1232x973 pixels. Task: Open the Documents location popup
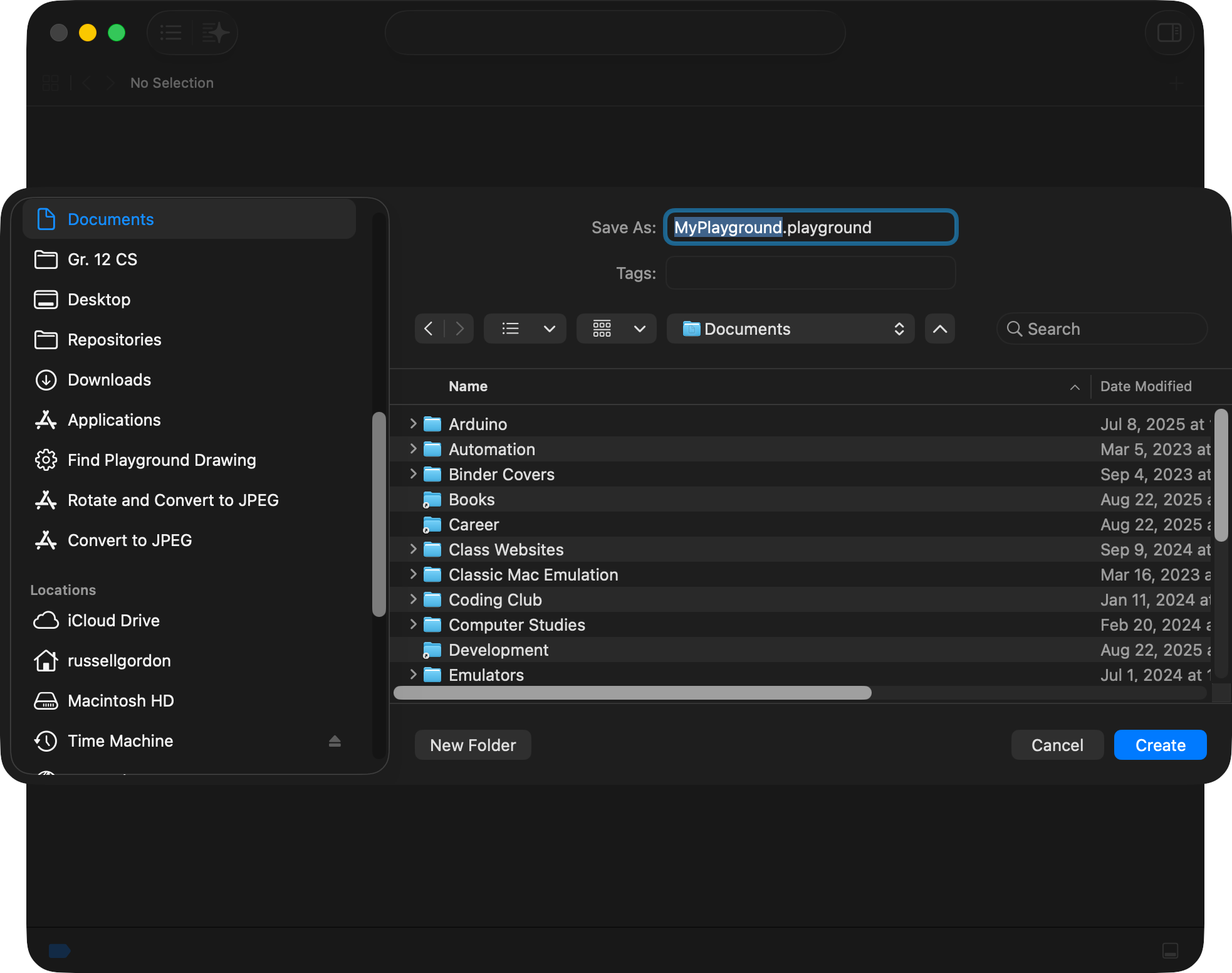click(x=790, y=329)
